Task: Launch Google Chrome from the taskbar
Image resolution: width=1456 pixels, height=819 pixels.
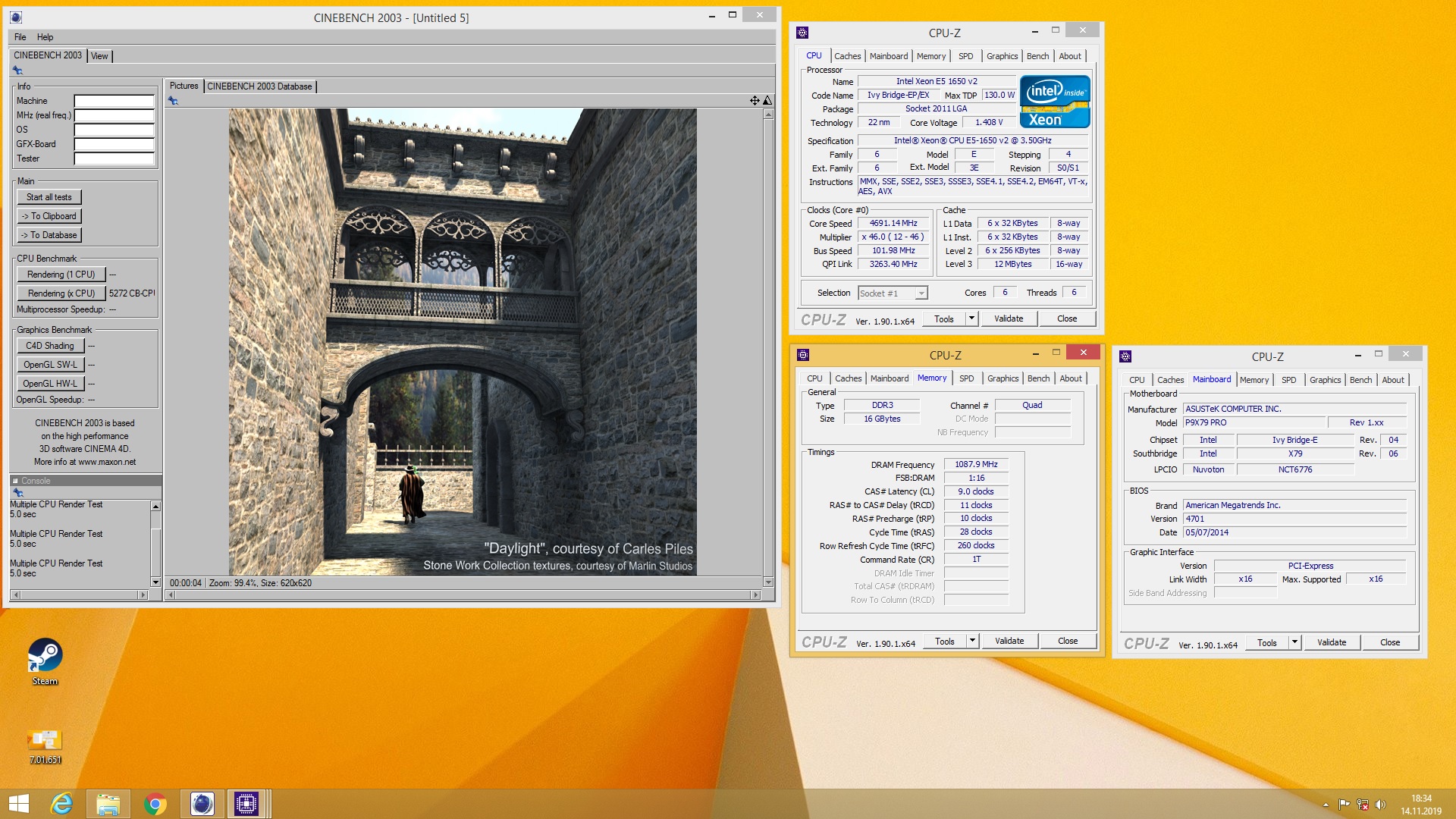Action: pyautogui.click(x=155, y=804)
